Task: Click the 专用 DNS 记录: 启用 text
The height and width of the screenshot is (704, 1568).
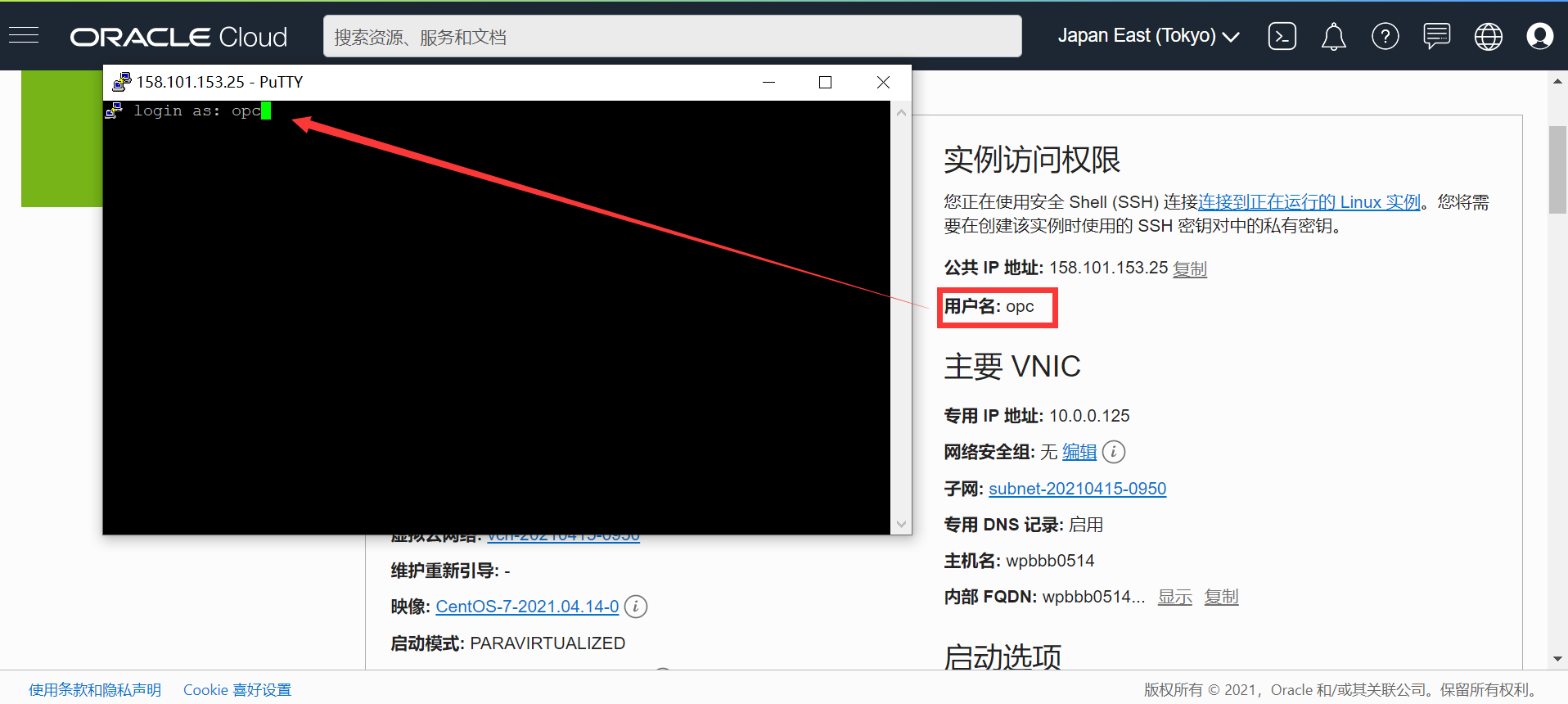Action: 1024,525
